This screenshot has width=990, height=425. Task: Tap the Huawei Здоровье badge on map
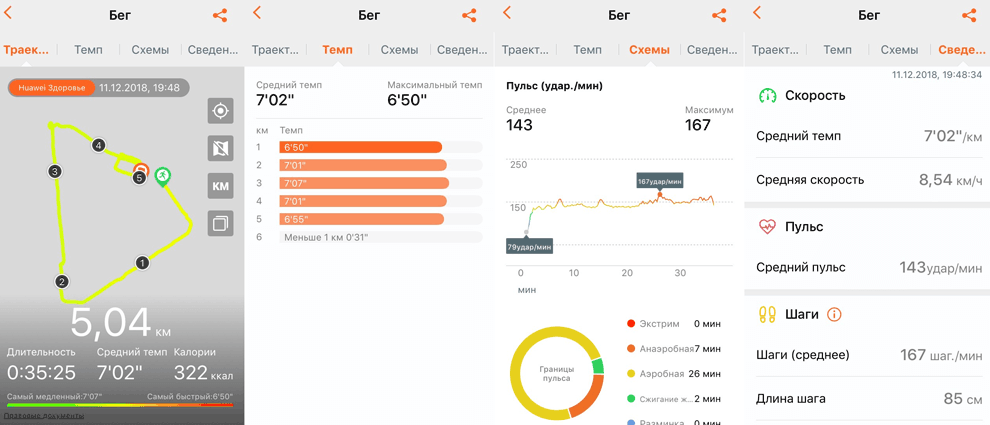(52, 88)
